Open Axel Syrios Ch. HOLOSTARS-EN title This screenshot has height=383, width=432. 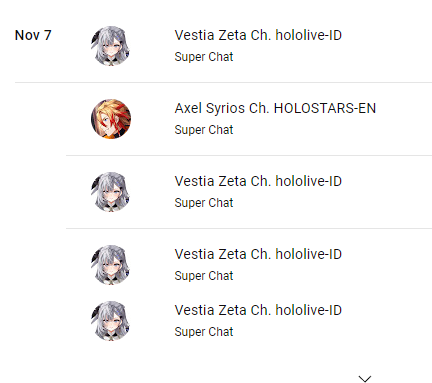pyautogui.click(x=275, y=108)
